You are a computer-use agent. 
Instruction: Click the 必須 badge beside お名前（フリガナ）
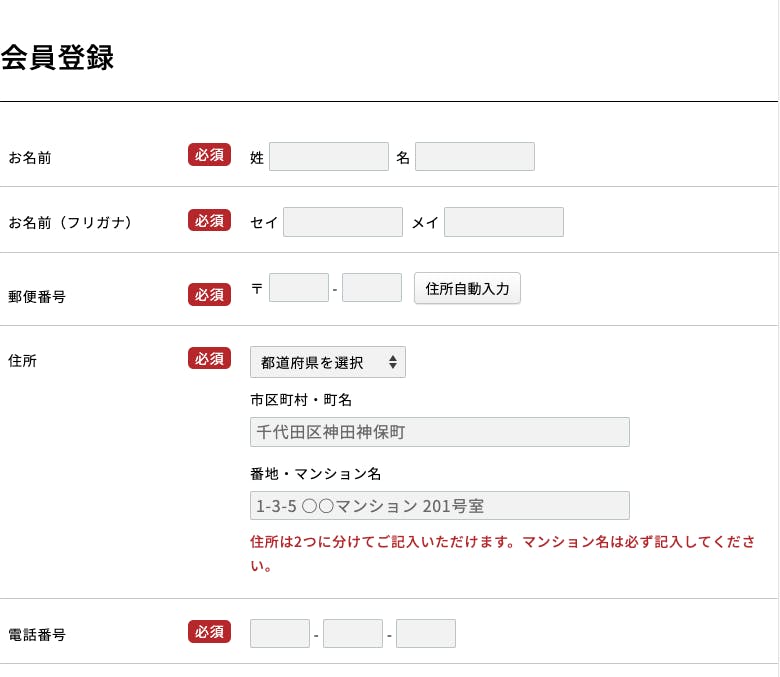tap(209, 220)
